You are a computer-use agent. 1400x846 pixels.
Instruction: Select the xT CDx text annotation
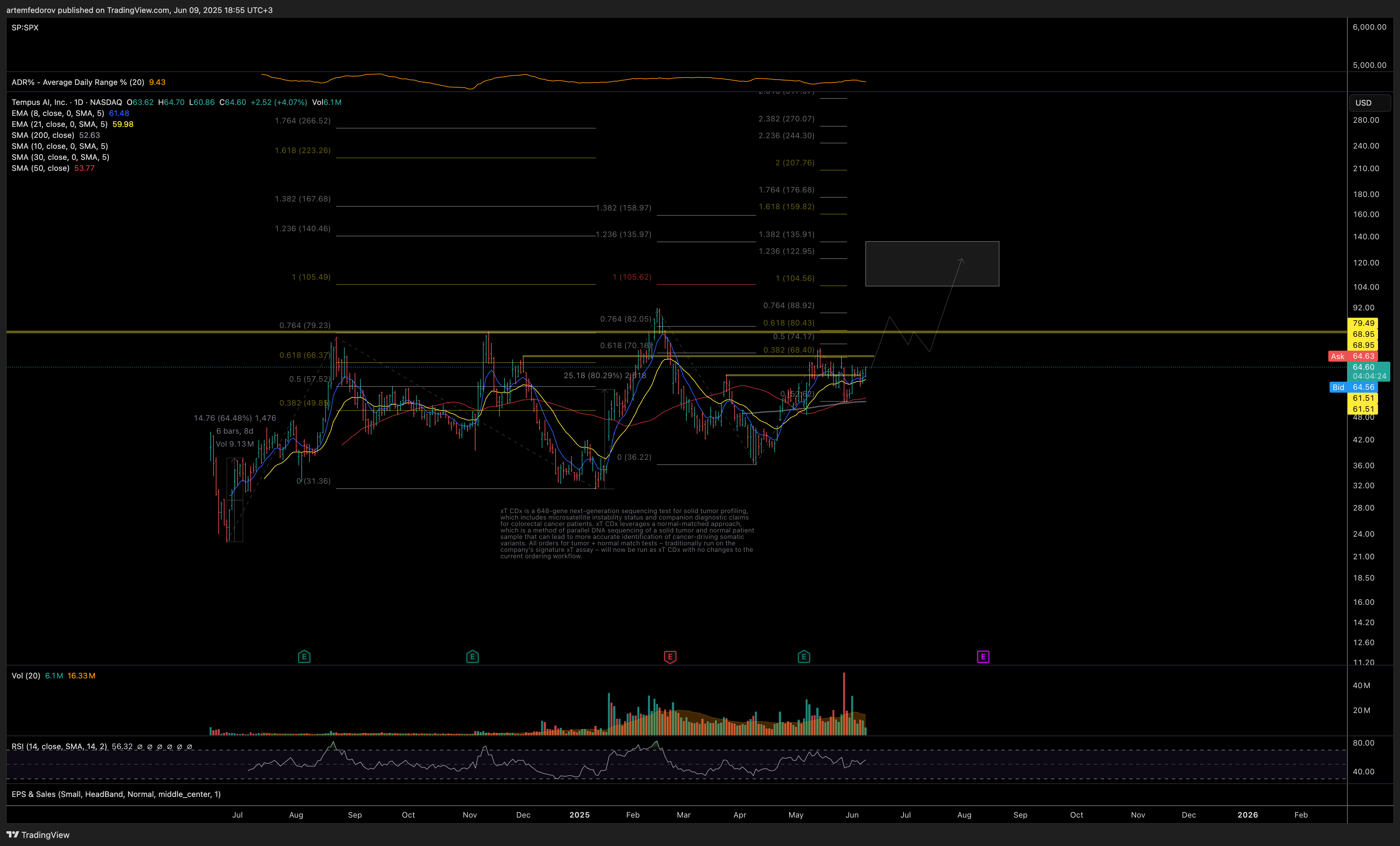click(627, 534)
